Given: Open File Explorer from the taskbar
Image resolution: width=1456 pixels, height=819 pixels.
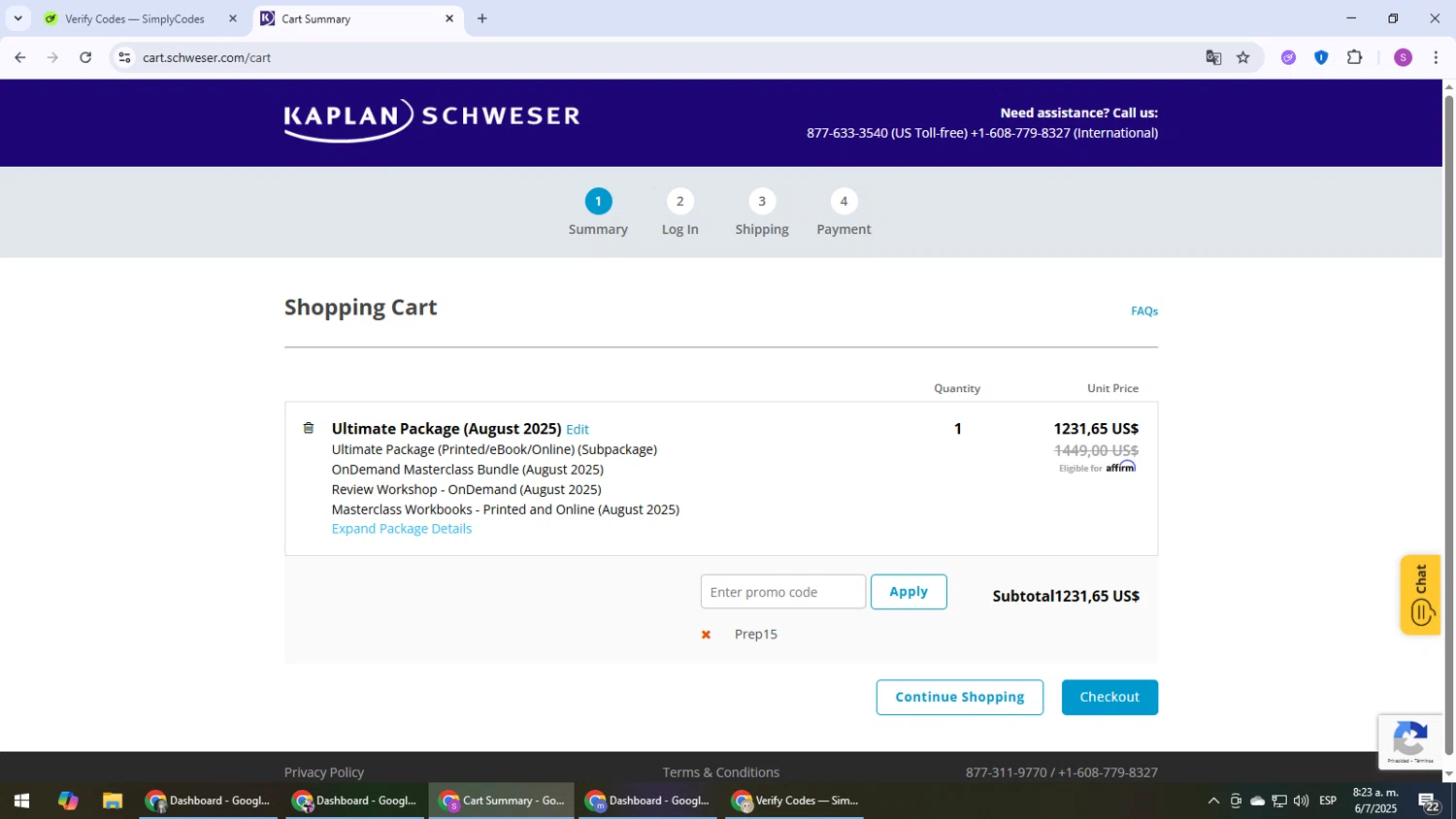Looking at the screenshot, I should click(x=113, y=801).
